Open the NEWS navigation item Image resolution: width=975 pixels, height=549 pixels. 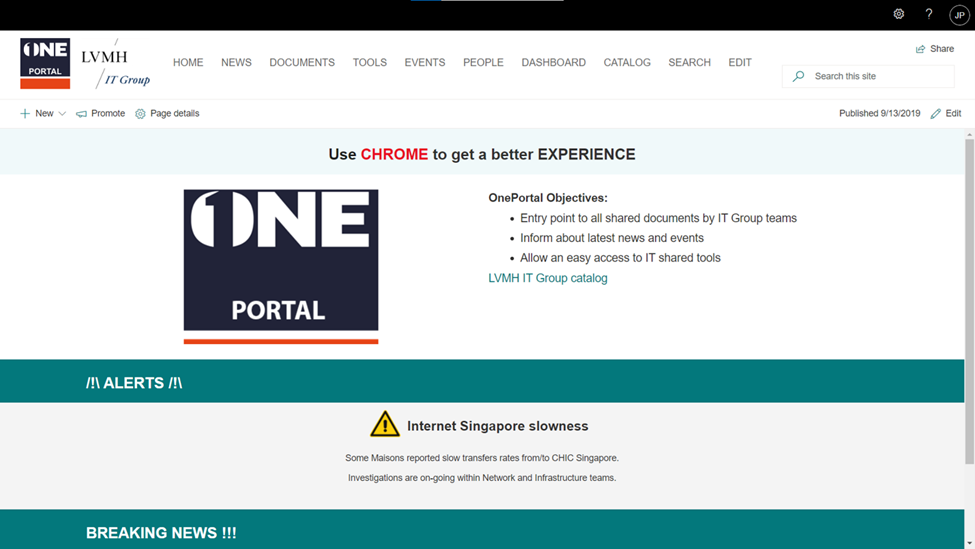pyautogui.click(x=236, y=62)
